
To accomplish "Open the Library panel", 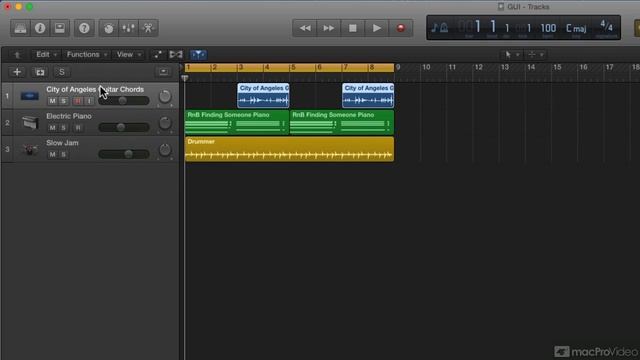I will 20,28.
